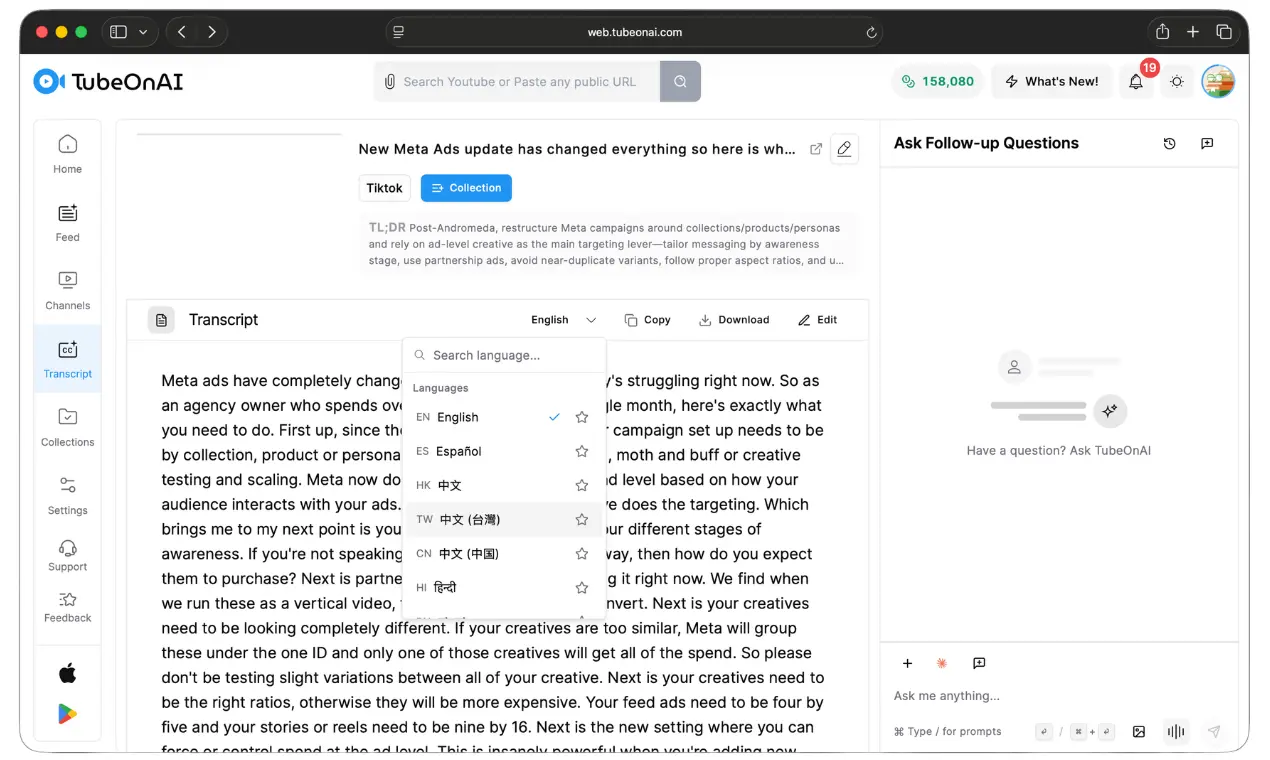Star Español as a favorite language

581,452
